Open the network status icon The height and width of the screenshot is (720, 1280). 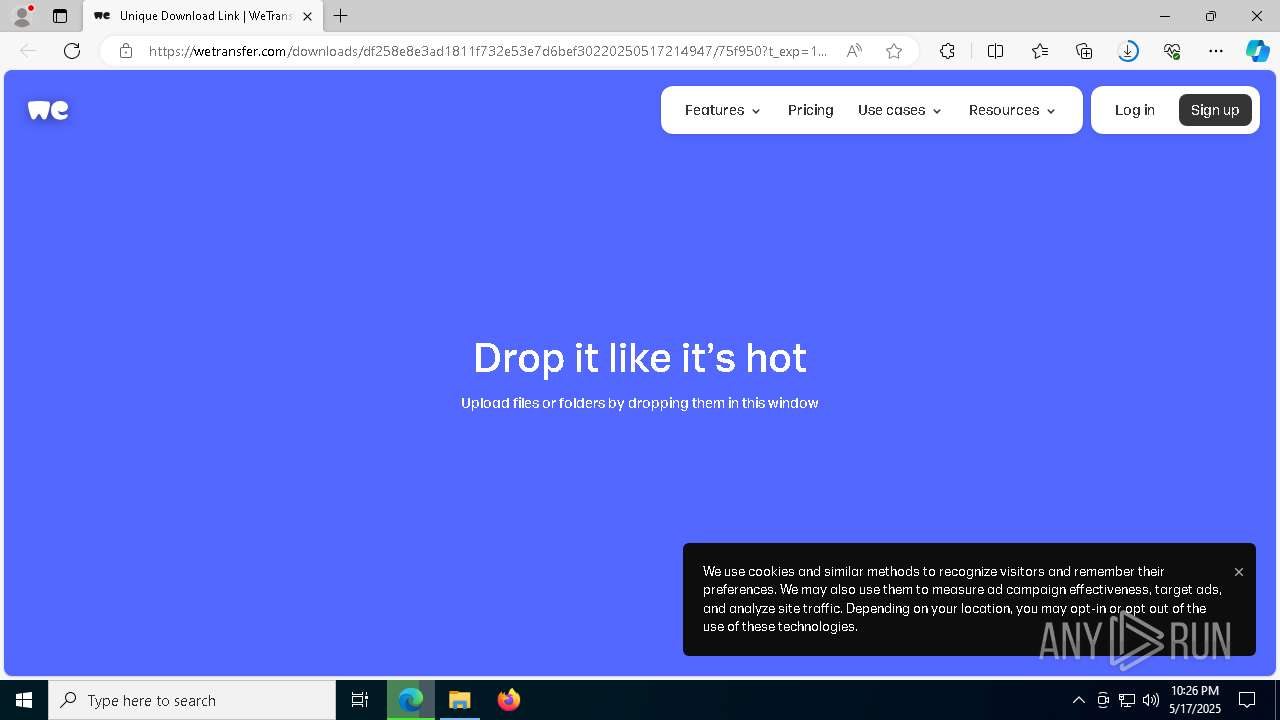[1127, 700]
